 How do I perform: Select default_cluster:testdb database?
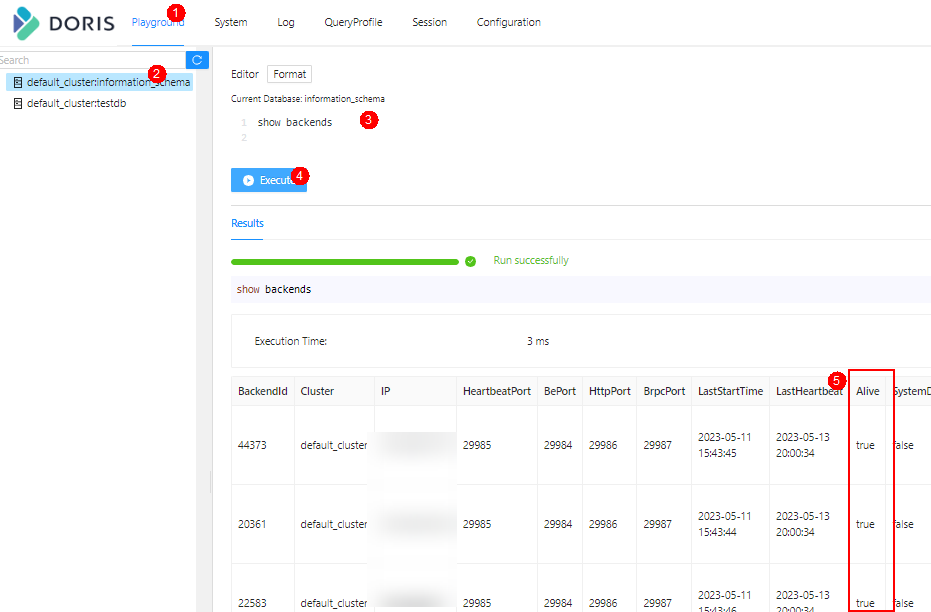[76, 103]
